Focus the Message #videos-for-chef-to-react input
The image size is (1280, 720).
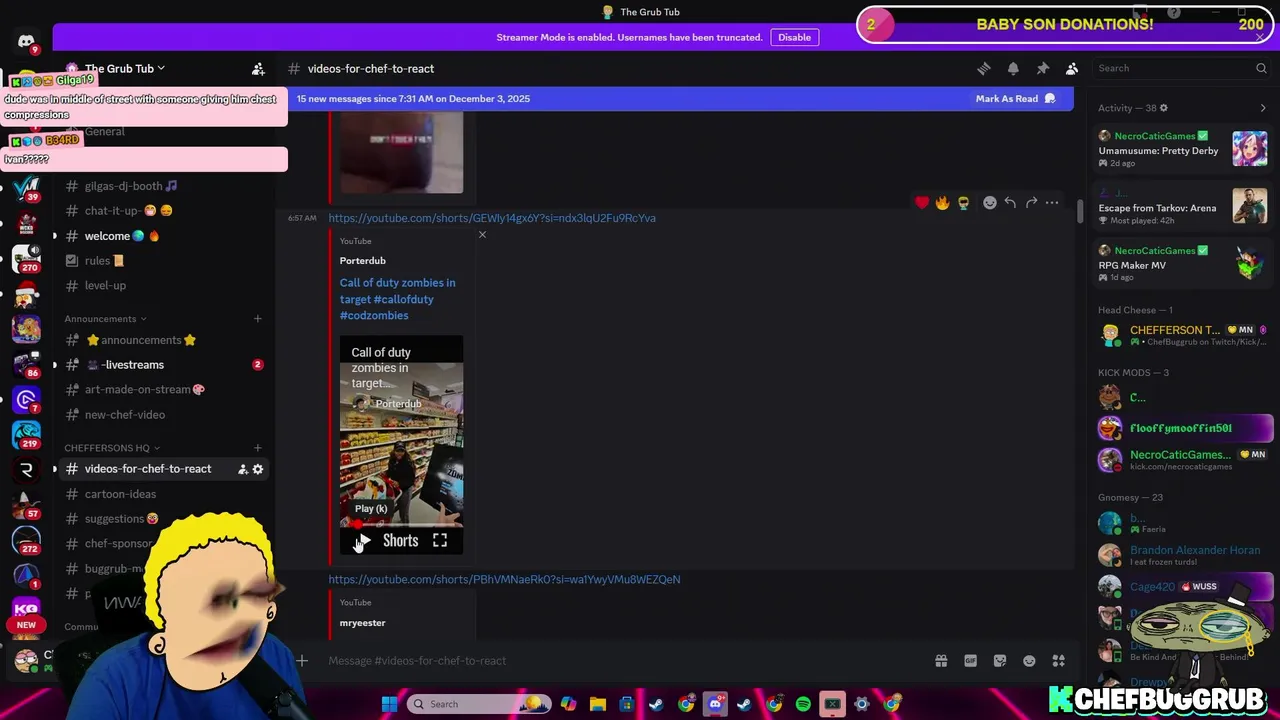coord(620,660)
